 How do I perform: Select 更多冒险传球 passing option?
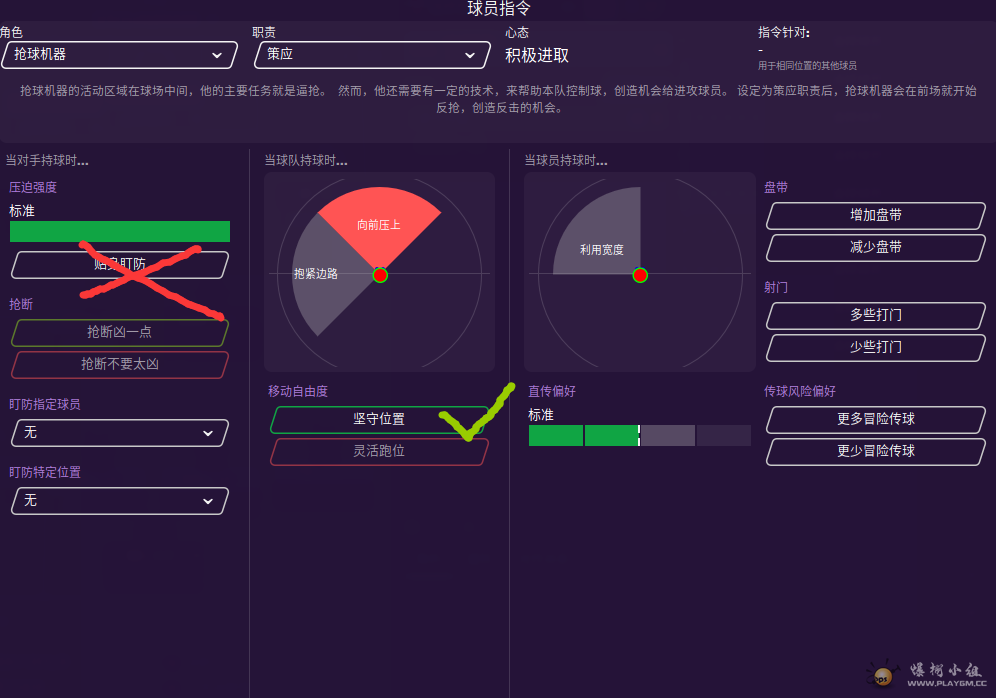[875, 420]
